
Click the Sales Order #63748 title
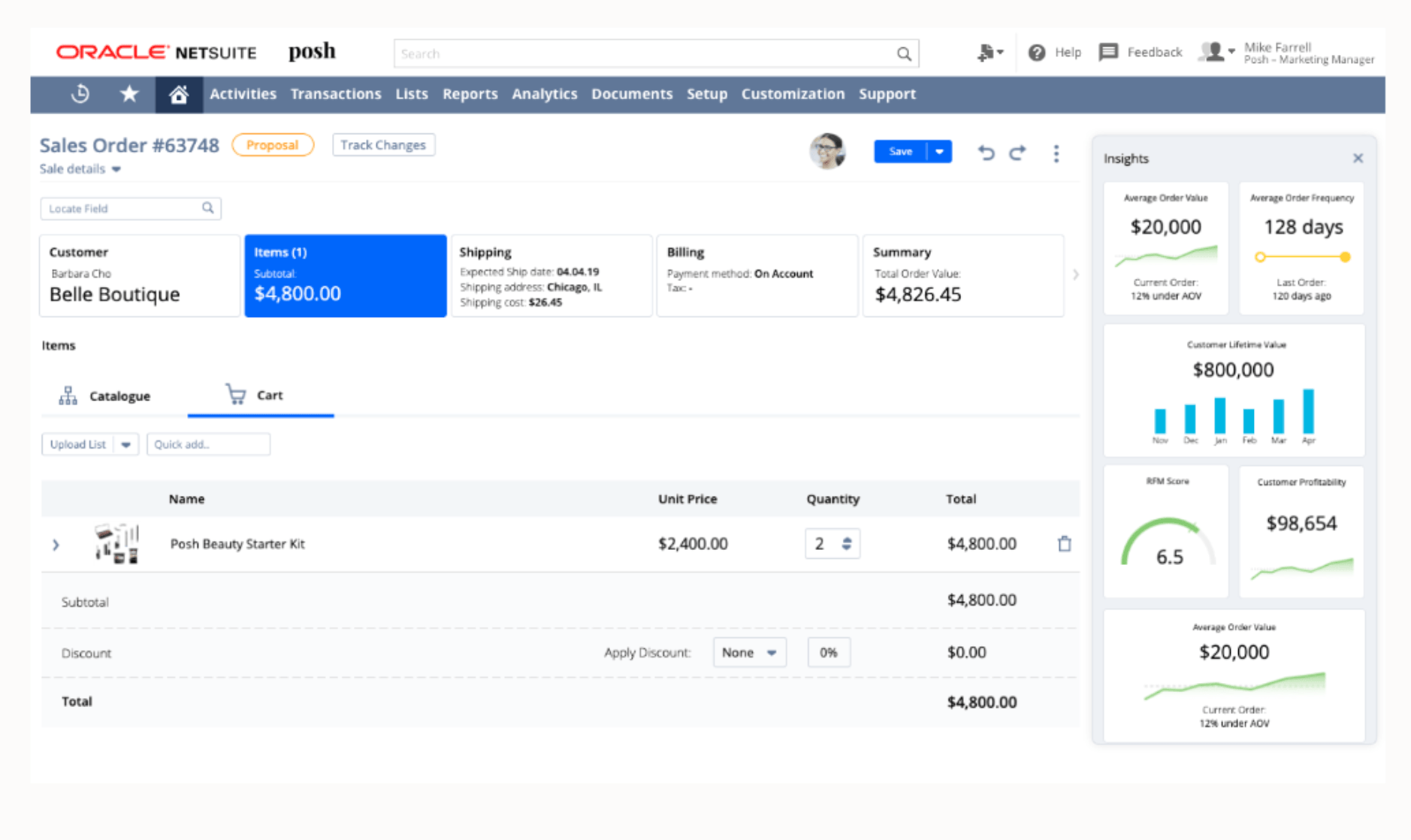tap(129, 145)
